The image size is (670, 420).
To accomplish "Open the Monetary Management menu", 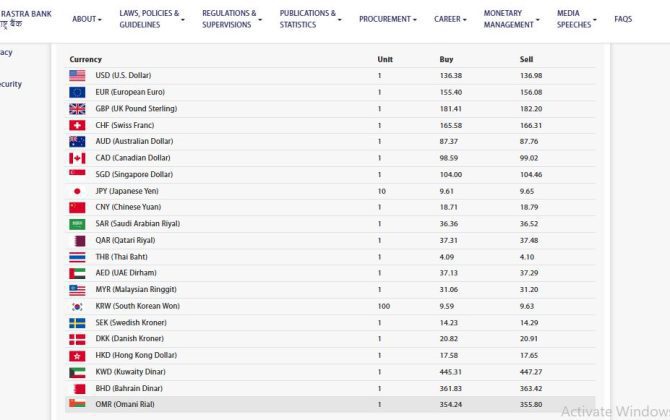I will click(x=511, y=19).
